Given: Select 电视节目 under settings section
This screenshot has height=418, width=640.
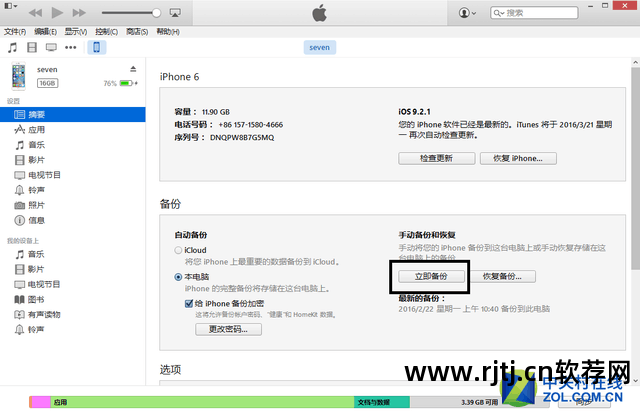Looking at the screenshot, I should (x=73, y=175).
